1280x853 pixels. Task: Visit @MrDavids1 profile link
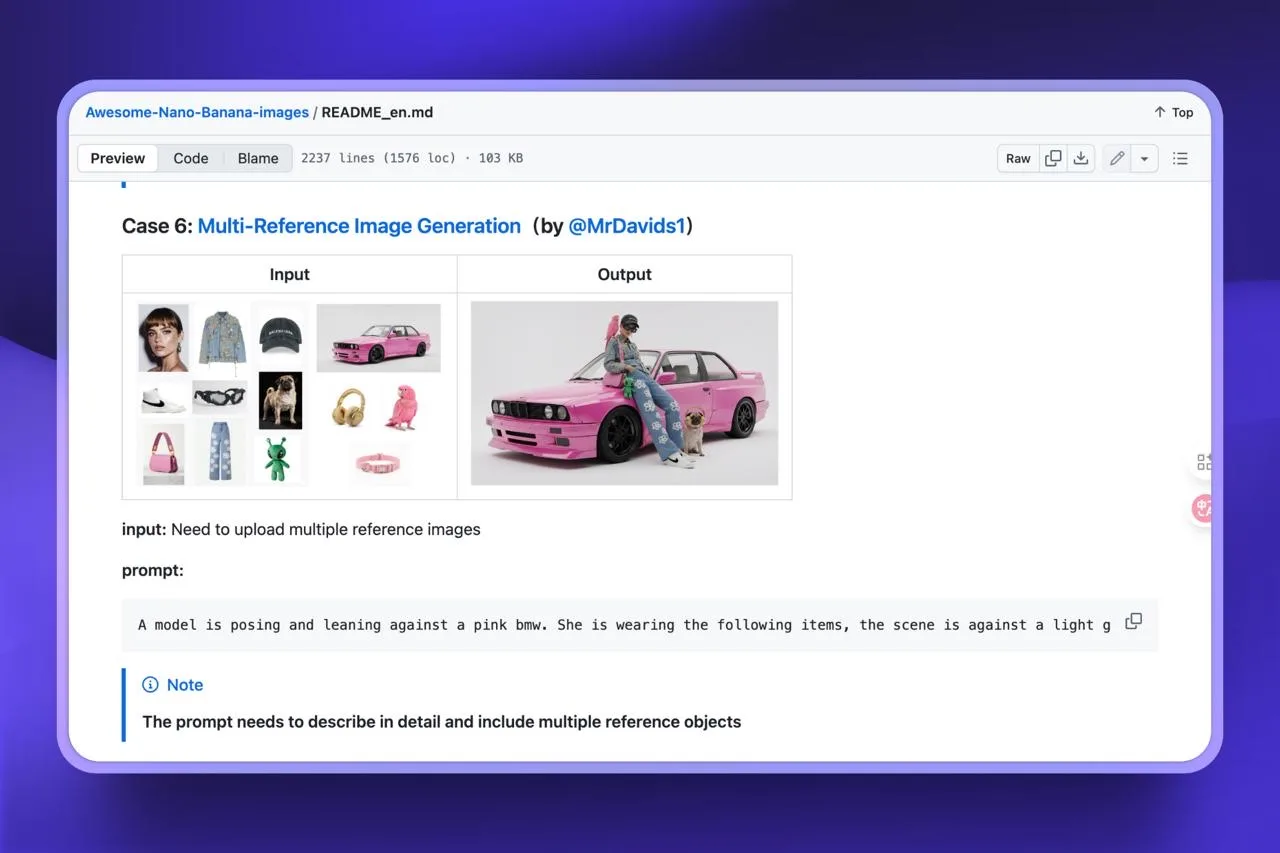pos(627,226)
